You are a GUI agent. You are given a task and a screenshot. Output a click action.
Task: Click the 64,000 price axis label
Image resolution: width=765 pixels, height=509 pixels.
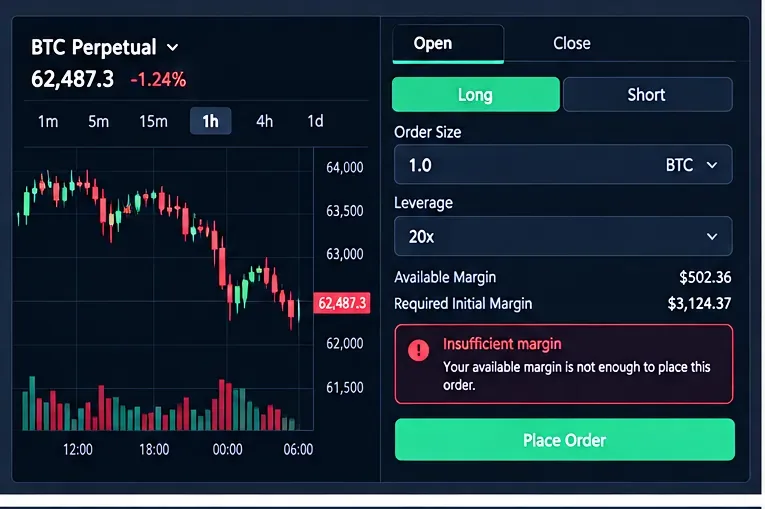point(344,167)
